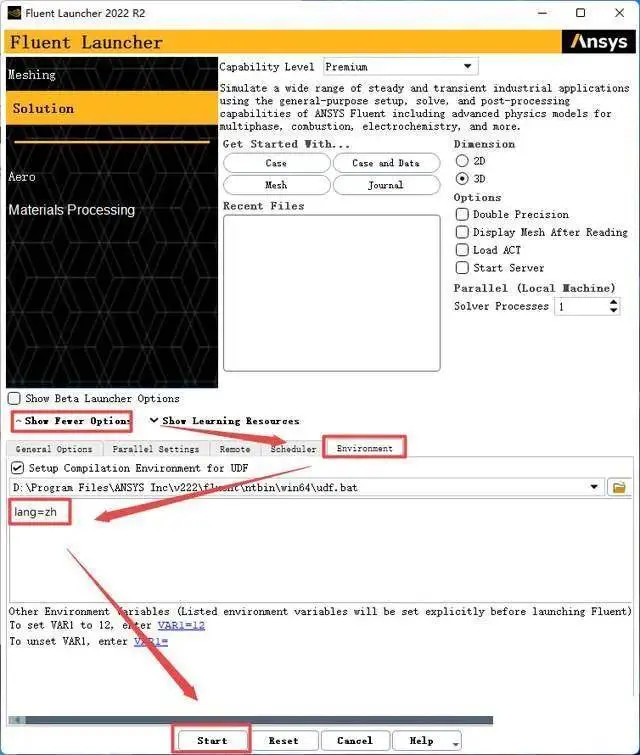Toggle the Start Server checkbox
The image size is (640, 755).
[462, 268]
